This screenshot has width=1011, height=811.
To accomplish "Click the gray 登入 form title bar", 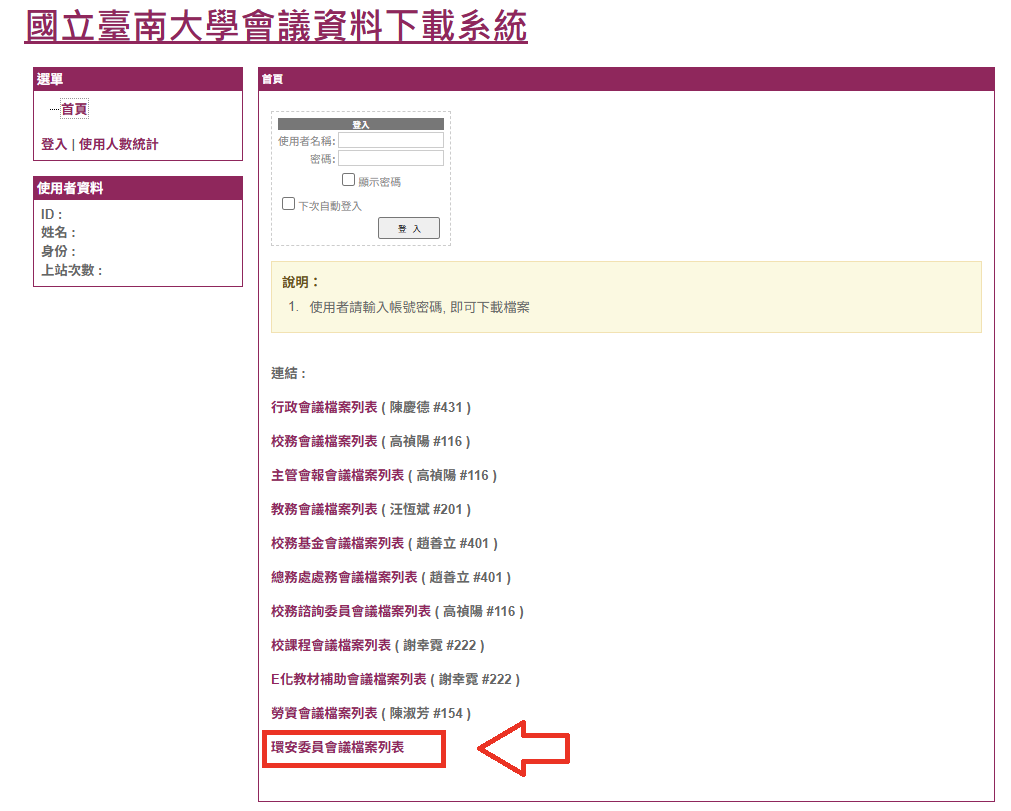I will tap(360, 124).
